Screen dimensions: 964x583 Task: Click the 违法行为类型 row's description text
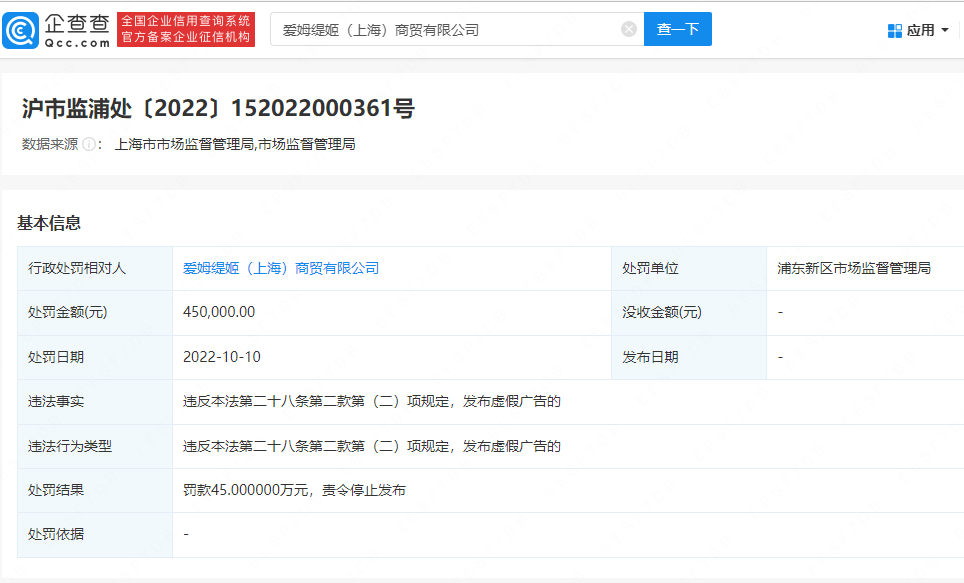tap(372, 446)
